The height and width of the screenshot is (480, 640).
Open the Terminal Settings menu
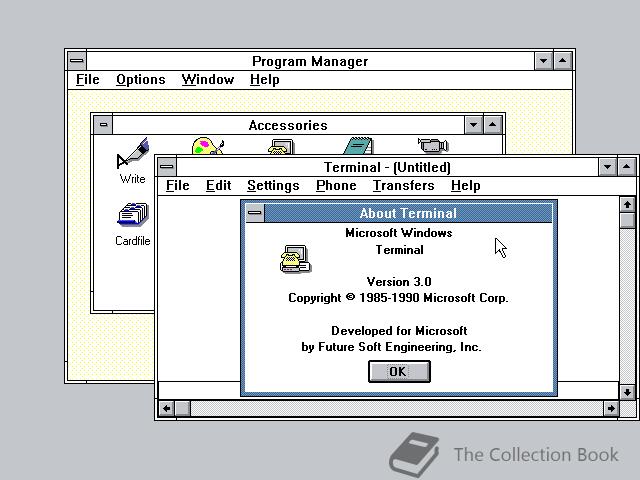(x=273, y=186)
